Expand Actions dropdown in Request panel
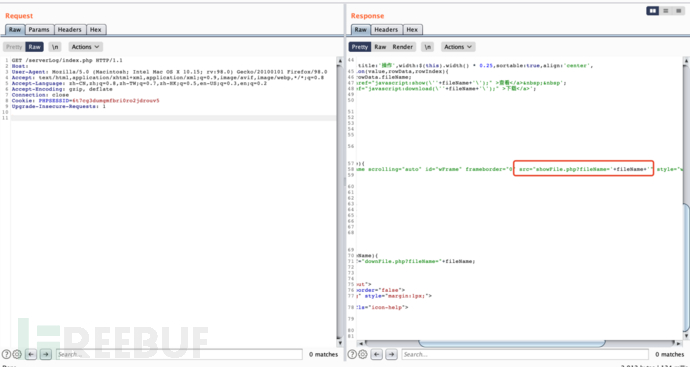 point(85,47)
